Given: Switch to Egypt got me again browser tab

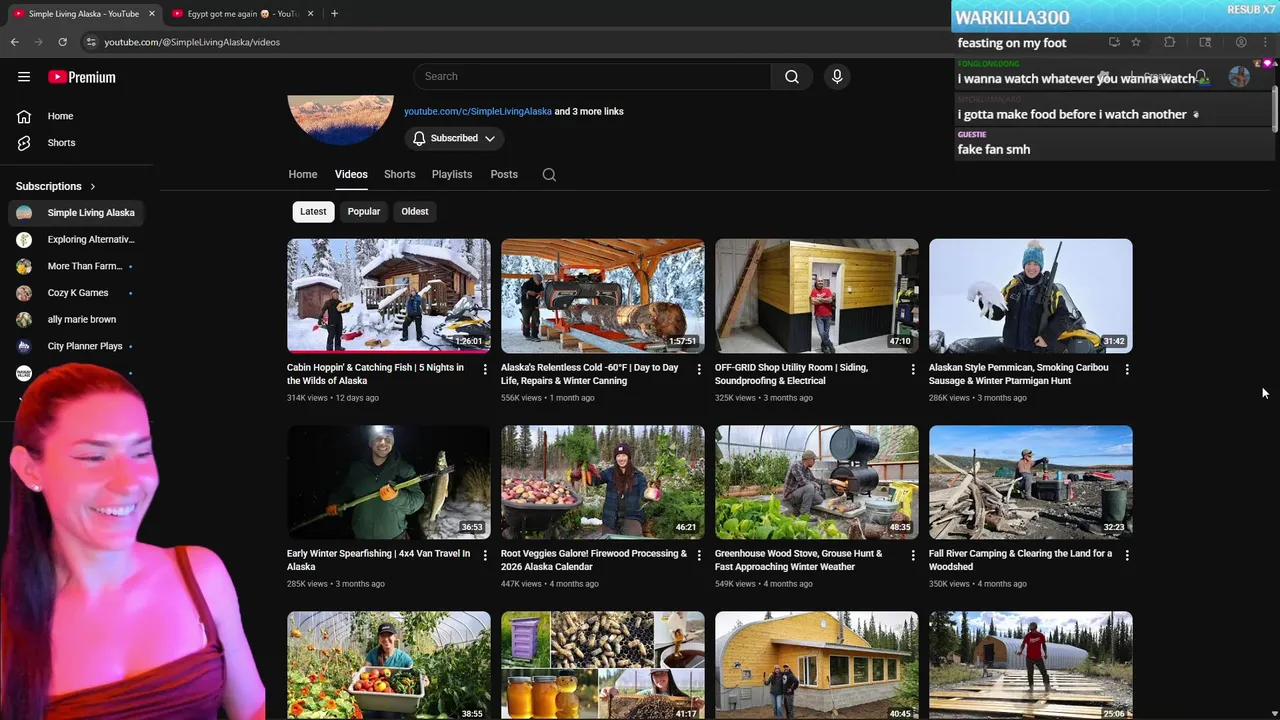Looking at the screenshot, I should pyautogui.click(x=240, y=14).
